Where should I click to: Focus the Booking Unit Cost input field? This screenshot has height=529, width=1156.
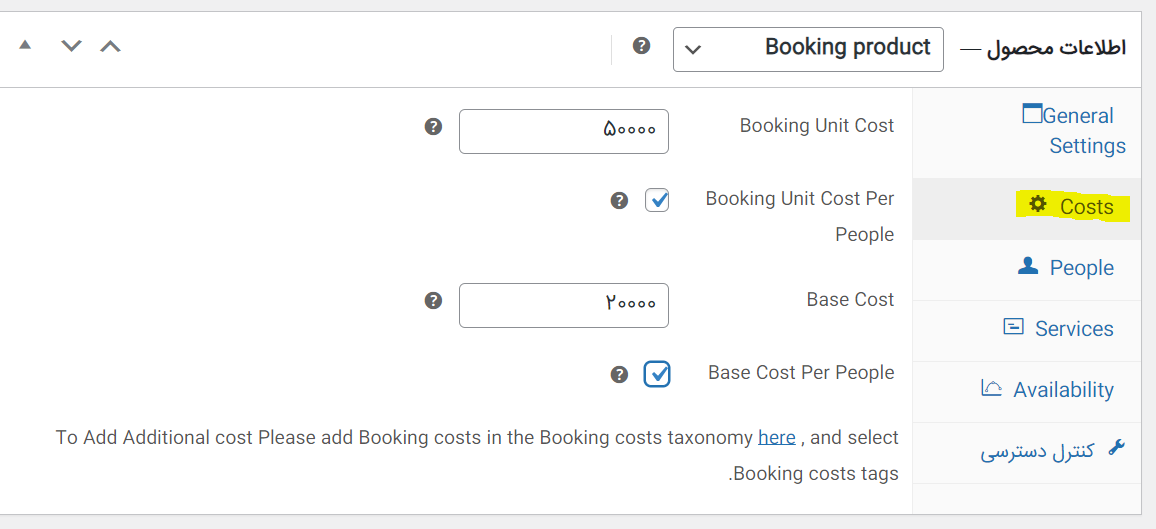coord(563,131)
